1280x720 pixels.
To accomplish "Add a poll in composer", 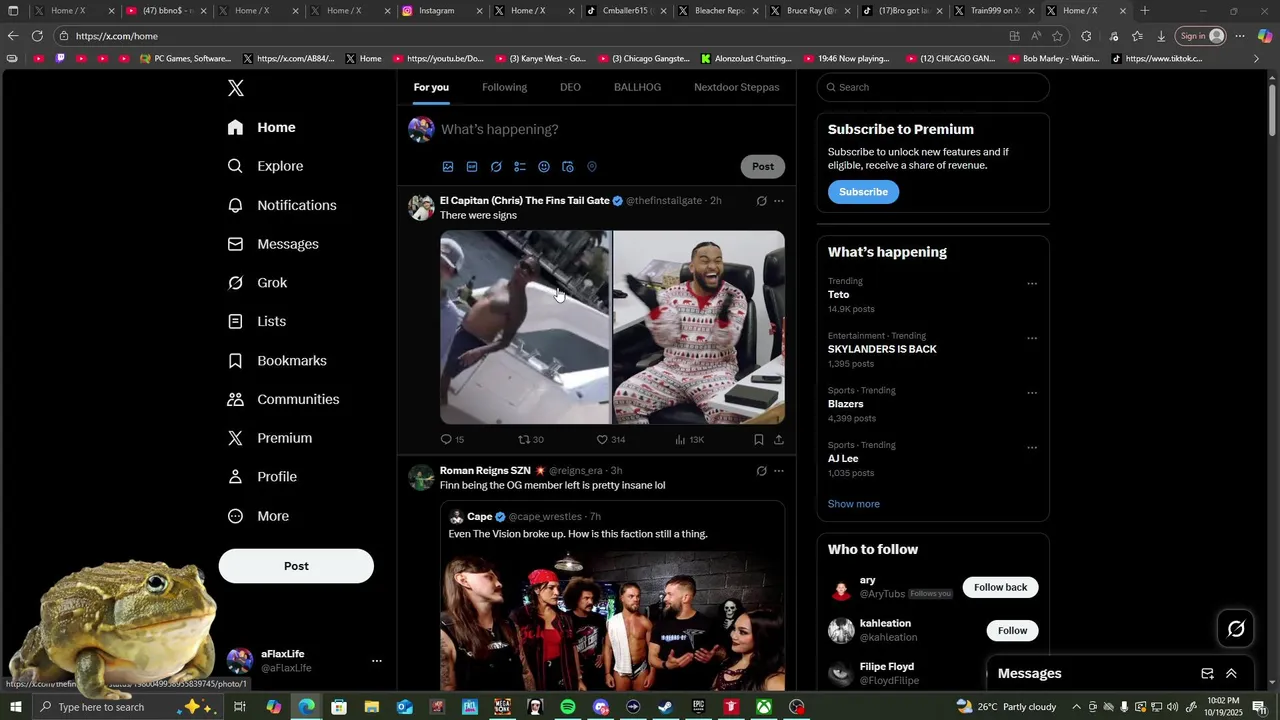I will [520, 167].
